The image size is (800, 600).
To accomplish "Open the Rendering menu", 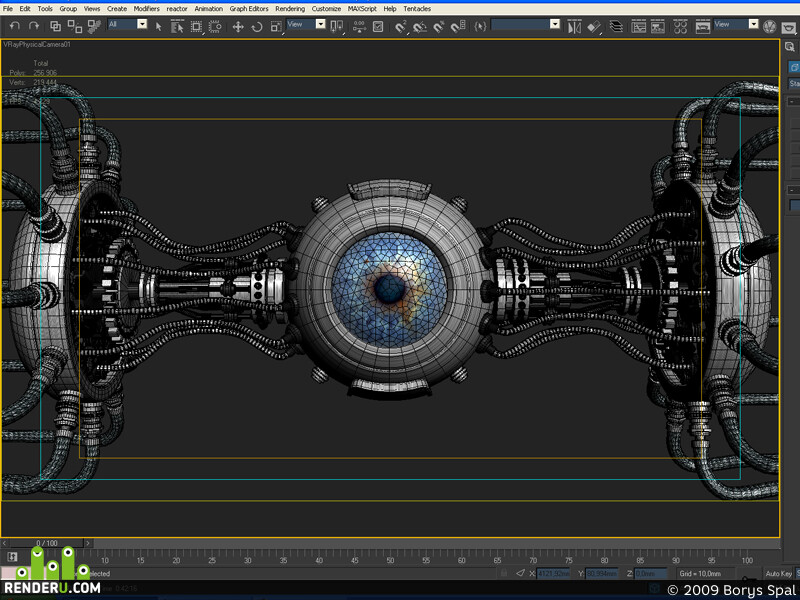I will point(290,9).
